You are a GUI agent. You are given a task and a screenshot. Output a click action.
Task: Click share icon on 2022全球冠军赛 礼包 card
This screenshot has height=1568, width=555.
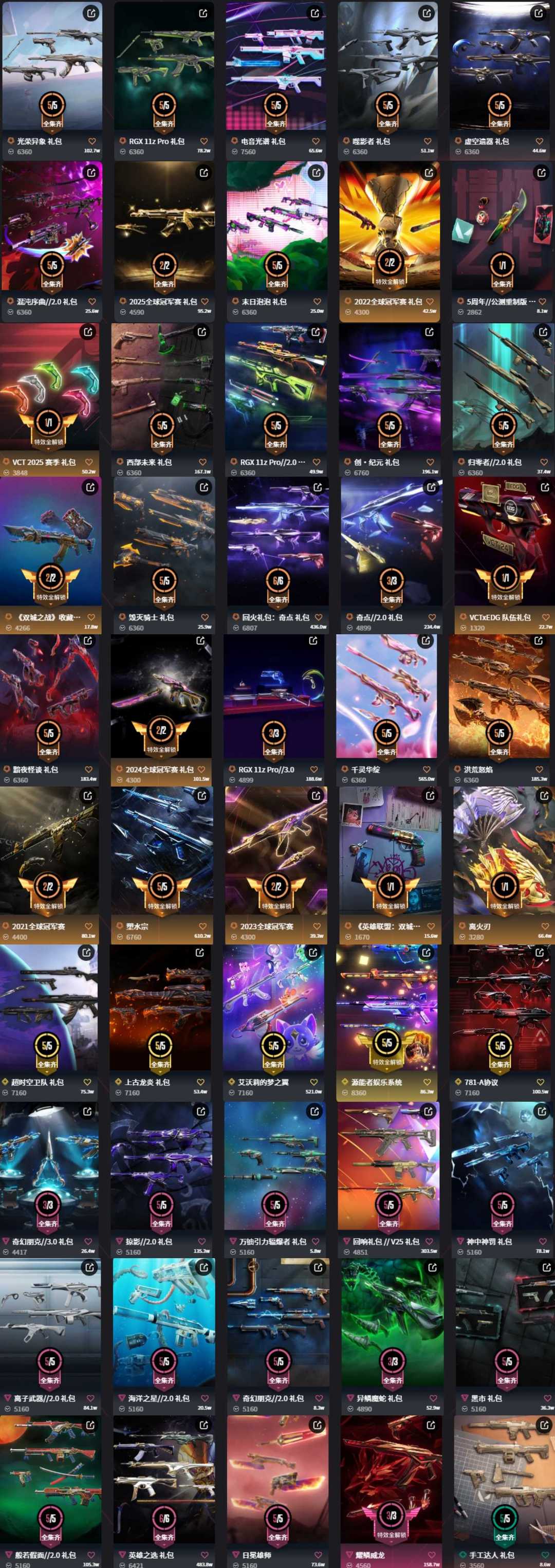(429, 173)
